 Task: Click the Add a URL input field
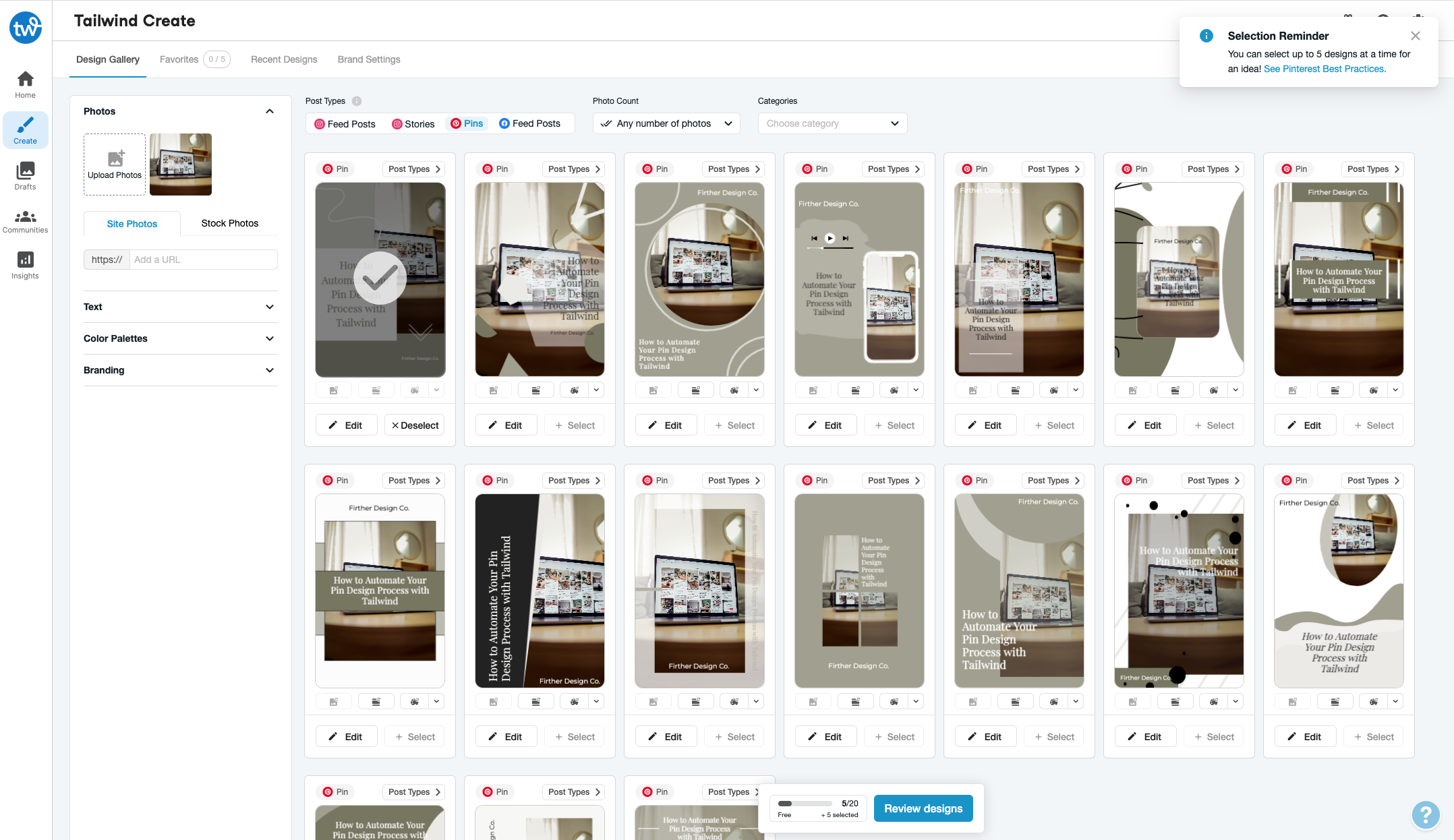203,260
